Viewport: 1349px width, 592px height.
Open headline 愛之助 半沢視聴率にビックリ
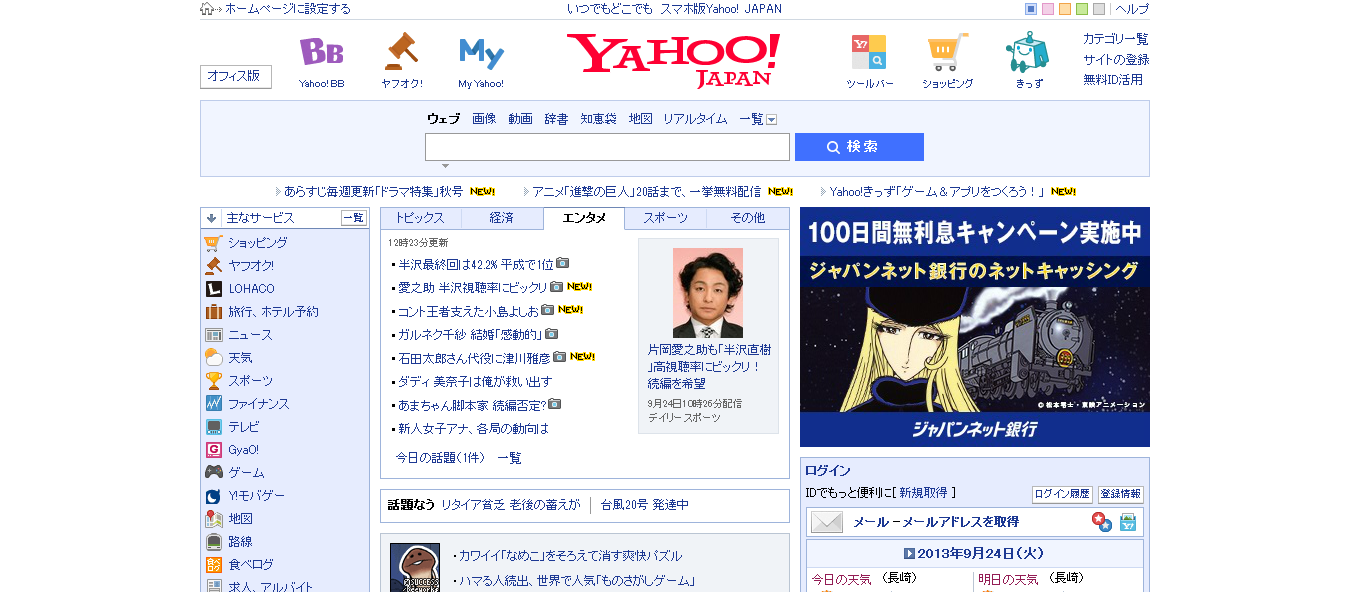click(x=472, y=287)
